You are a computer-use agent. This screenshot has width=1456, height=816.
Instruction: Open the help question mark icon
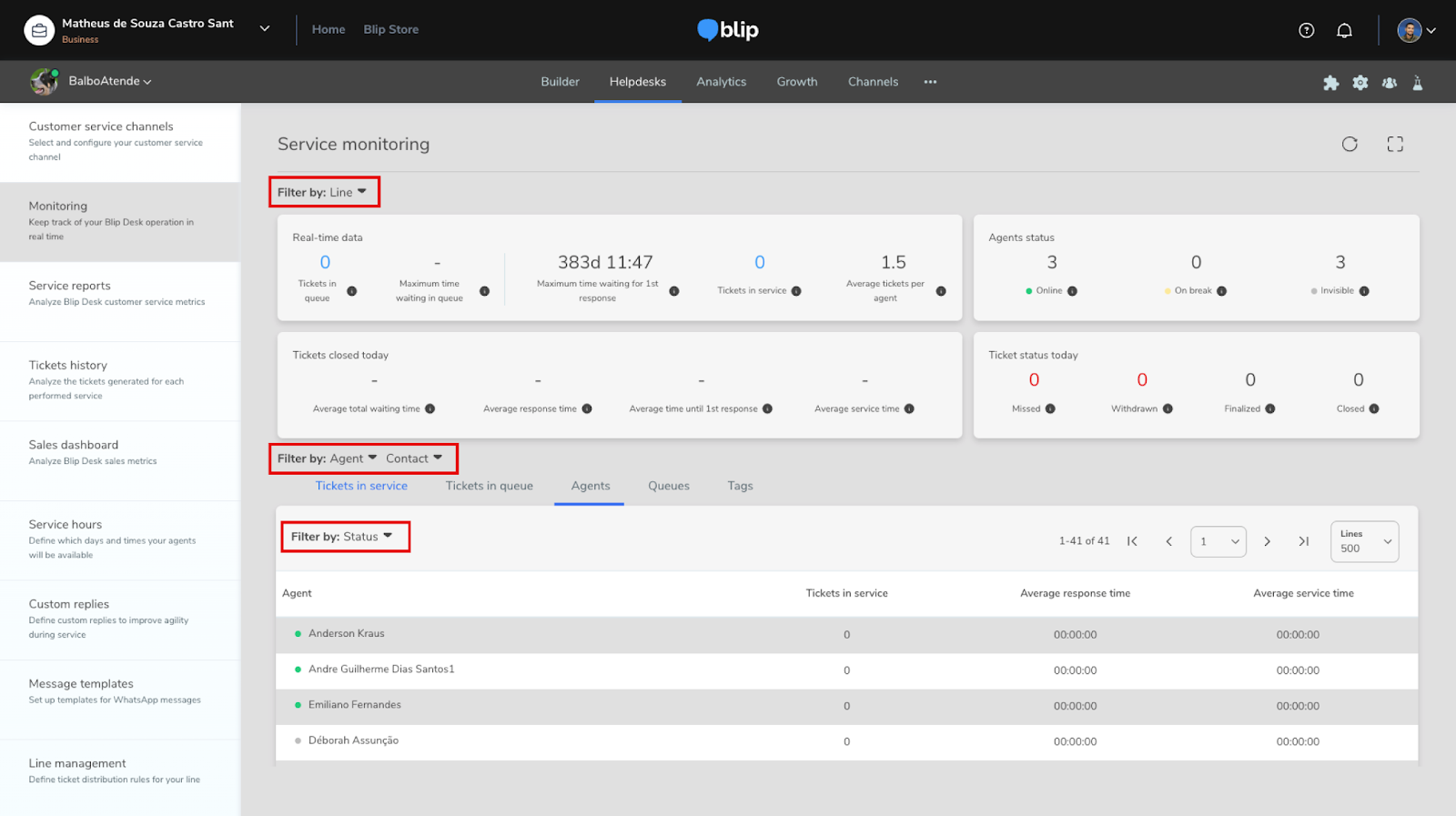1306,30
